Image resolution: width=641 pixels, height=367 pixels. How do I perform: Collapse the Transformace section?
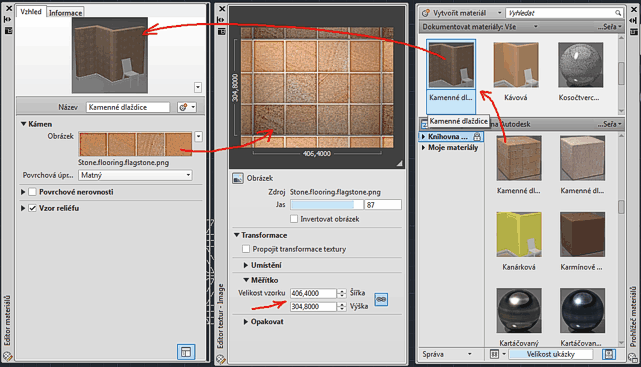pos(237,235)
